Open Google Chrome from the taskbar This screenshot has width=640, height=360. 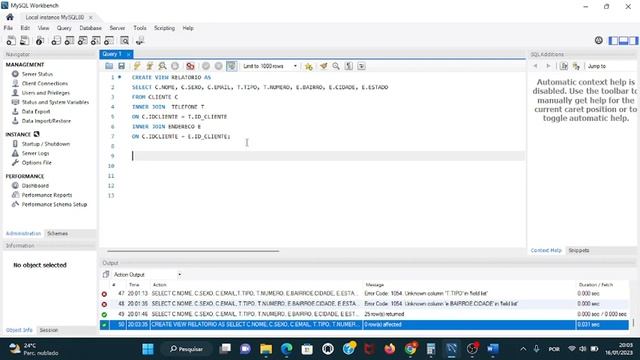pyautogui.click(x=411, y=349)
